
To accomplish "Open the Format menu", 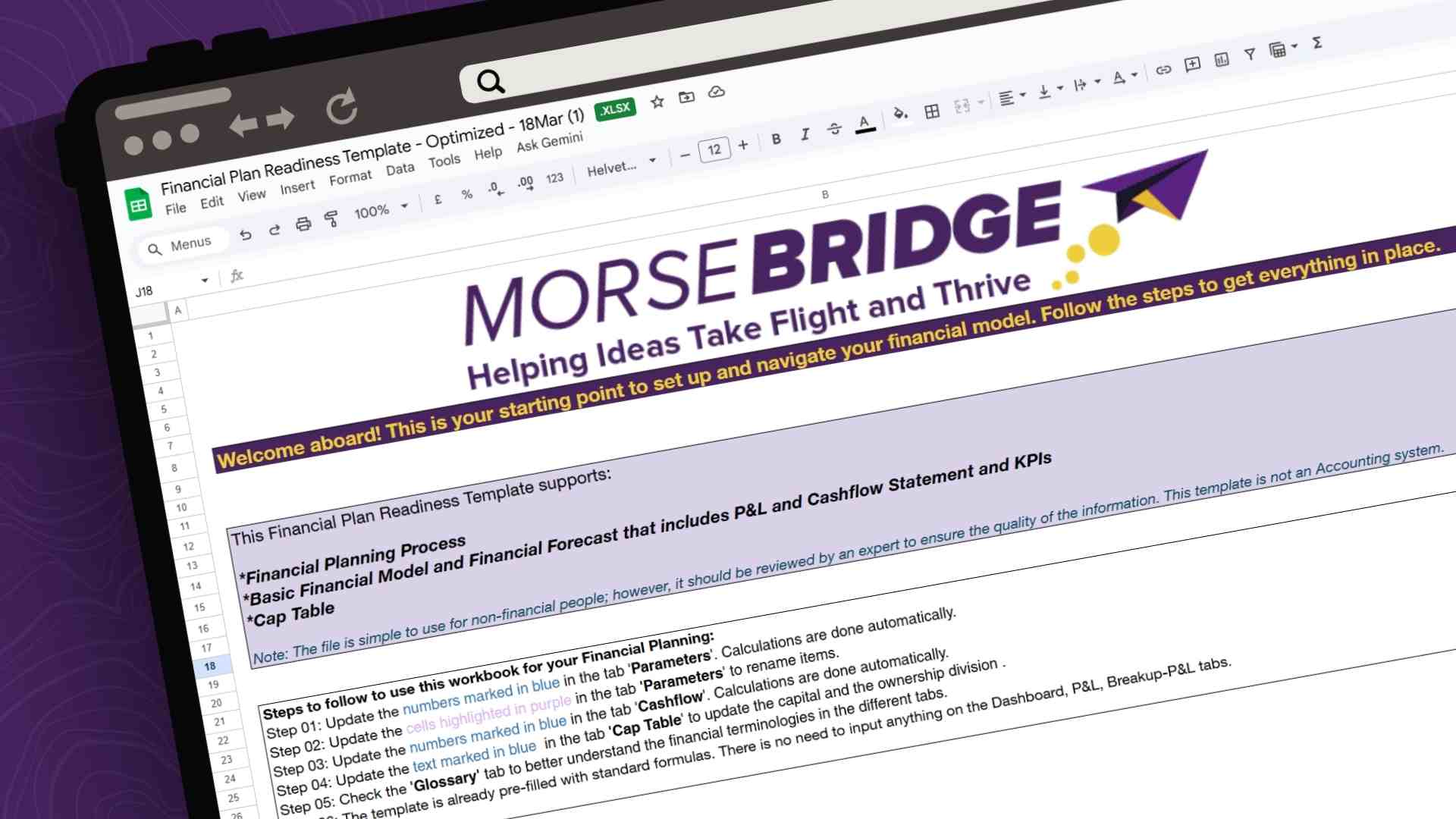I will pos(350,178).
